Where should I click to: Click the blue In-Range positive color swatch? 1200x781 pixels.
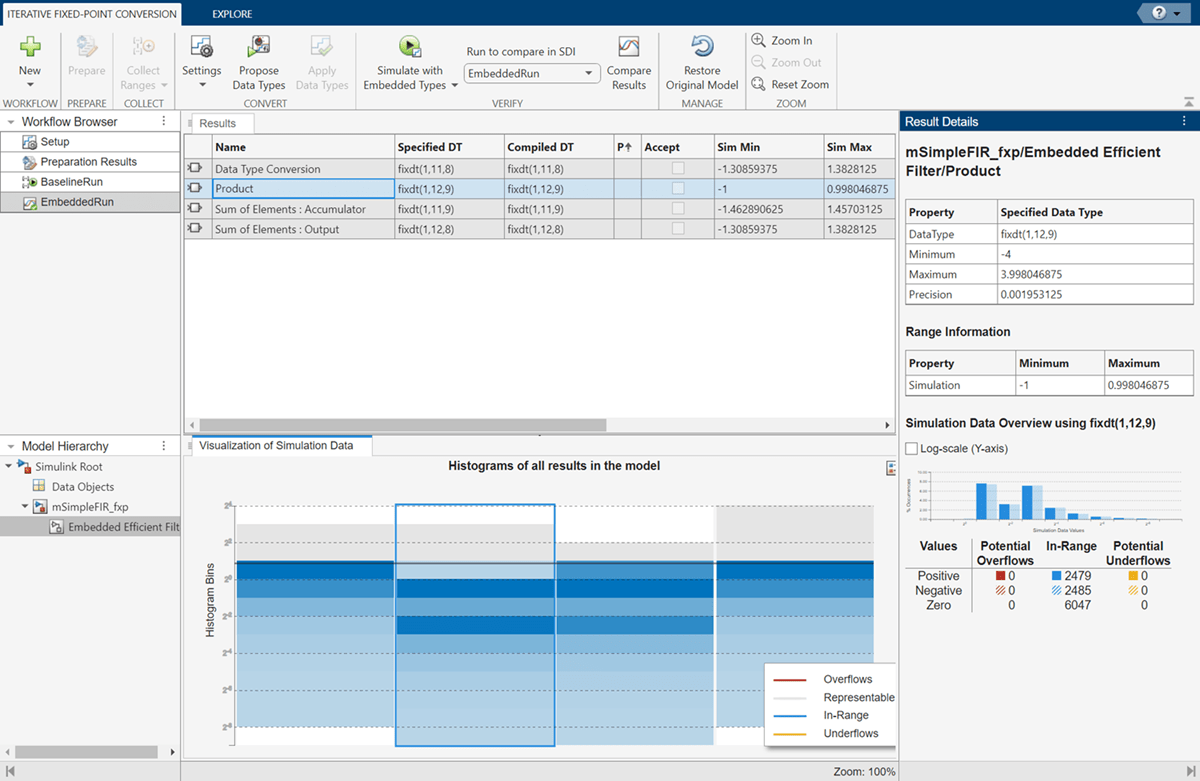click(x=1057, y=576)
